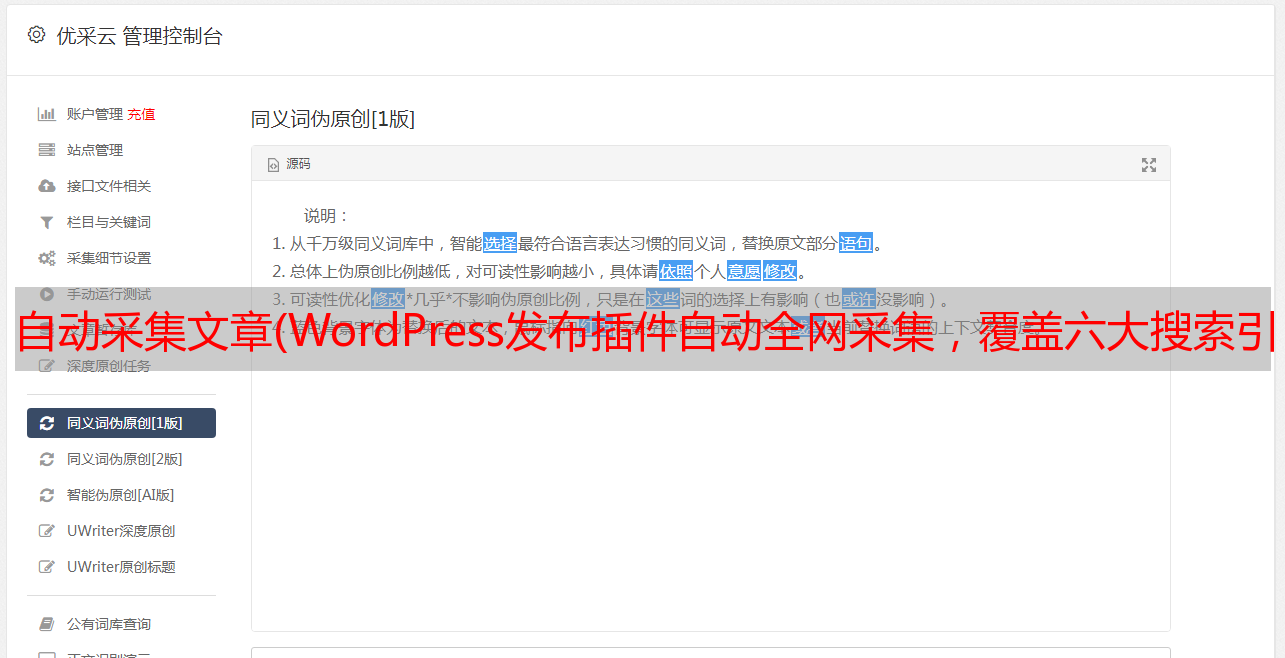Click the gear icon beside 优采云 管理控制台
This screenshot has width=1285, height=658.
[37, 35]
